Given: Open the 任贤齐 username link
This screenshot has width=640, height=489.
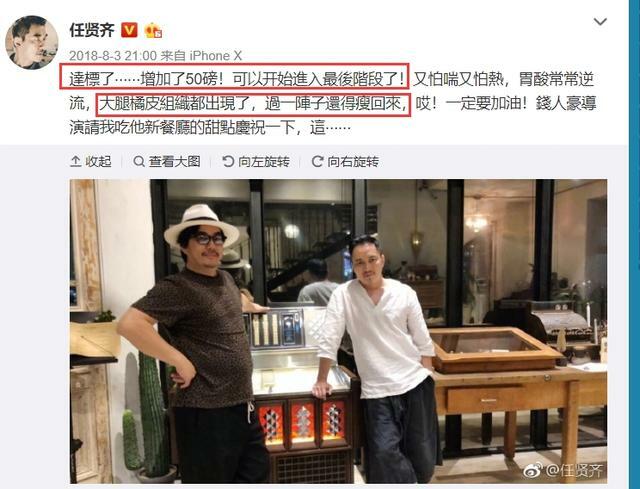Looking at the screenshot, I should [x=92, y=30].
